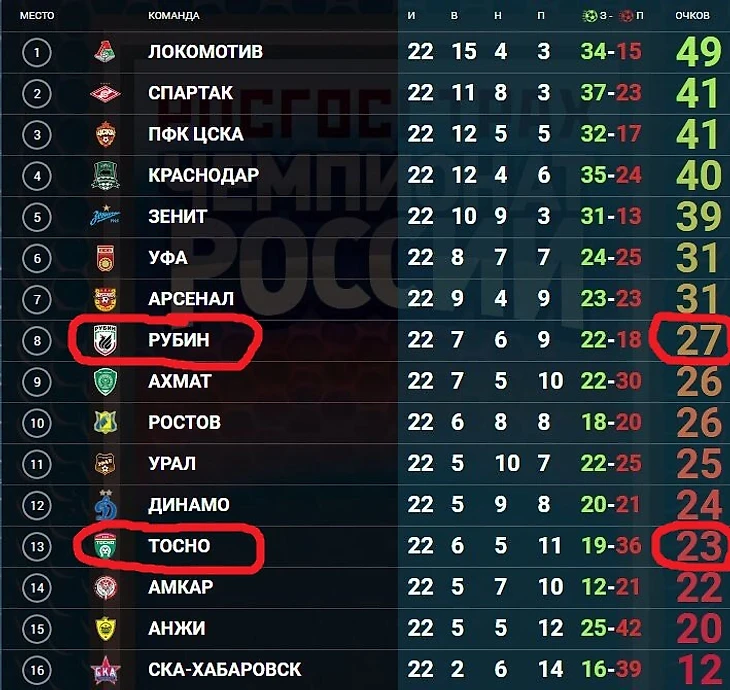Select the КОМАНДА column header
Viewport: 730px width, 690px height.
(174, 15)
